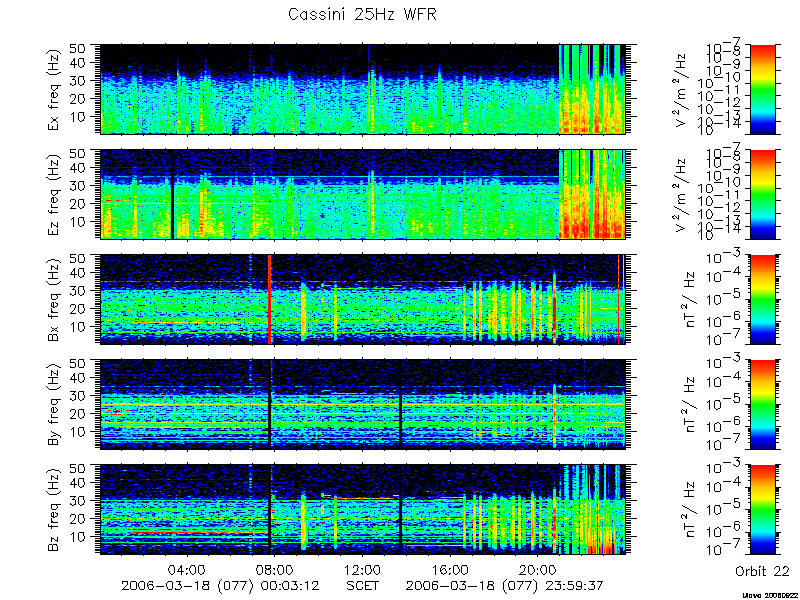Click the 20:00 time axis label

(x=538, y=569)
